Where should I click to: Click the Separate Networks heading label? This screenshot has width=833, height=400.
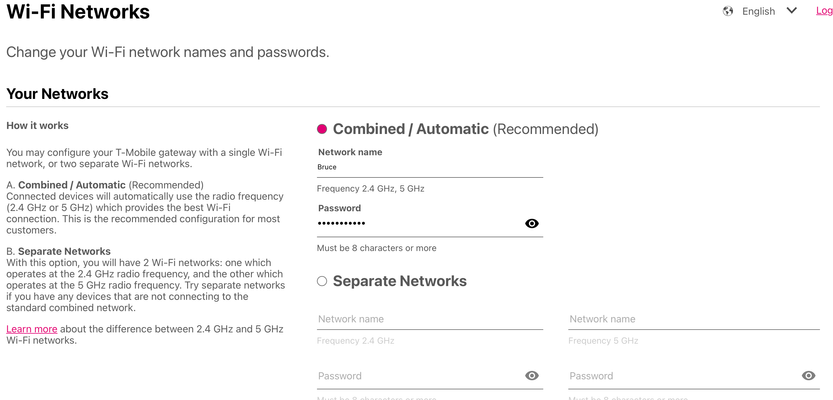[400, 281]
